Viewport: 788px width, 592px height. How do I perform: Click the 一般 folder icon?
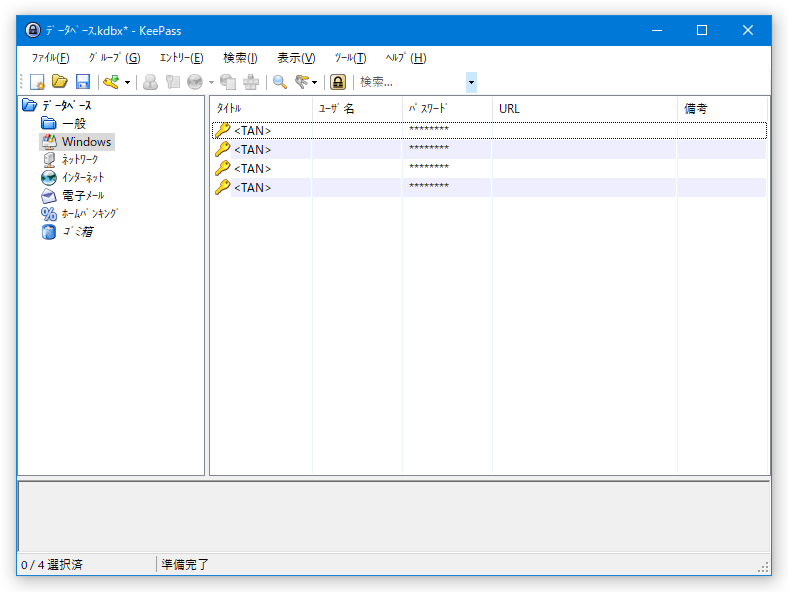(x=49, y=123)
